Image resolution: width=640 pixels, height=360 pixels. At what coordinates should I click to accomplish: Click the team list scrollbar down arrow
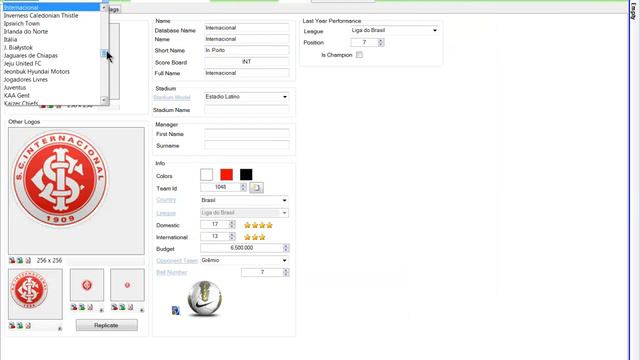[104, 100]
